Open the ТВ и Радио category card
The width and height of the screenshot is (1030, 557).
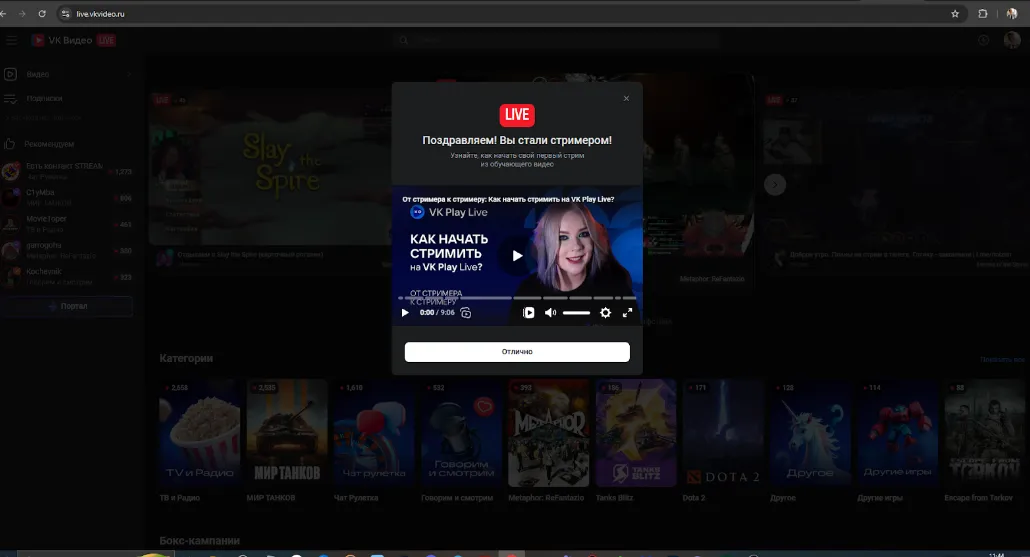[200, 433]
